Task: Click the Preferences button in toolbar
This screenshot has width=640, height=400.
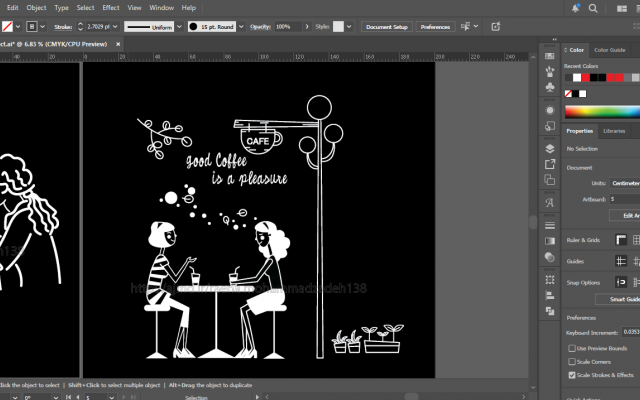Action: 435,27
